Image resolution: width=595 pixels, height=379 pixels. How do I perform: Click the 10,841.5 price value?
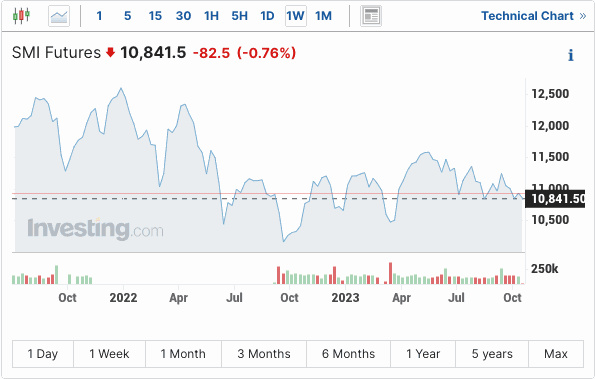click(x=153, y=53)
